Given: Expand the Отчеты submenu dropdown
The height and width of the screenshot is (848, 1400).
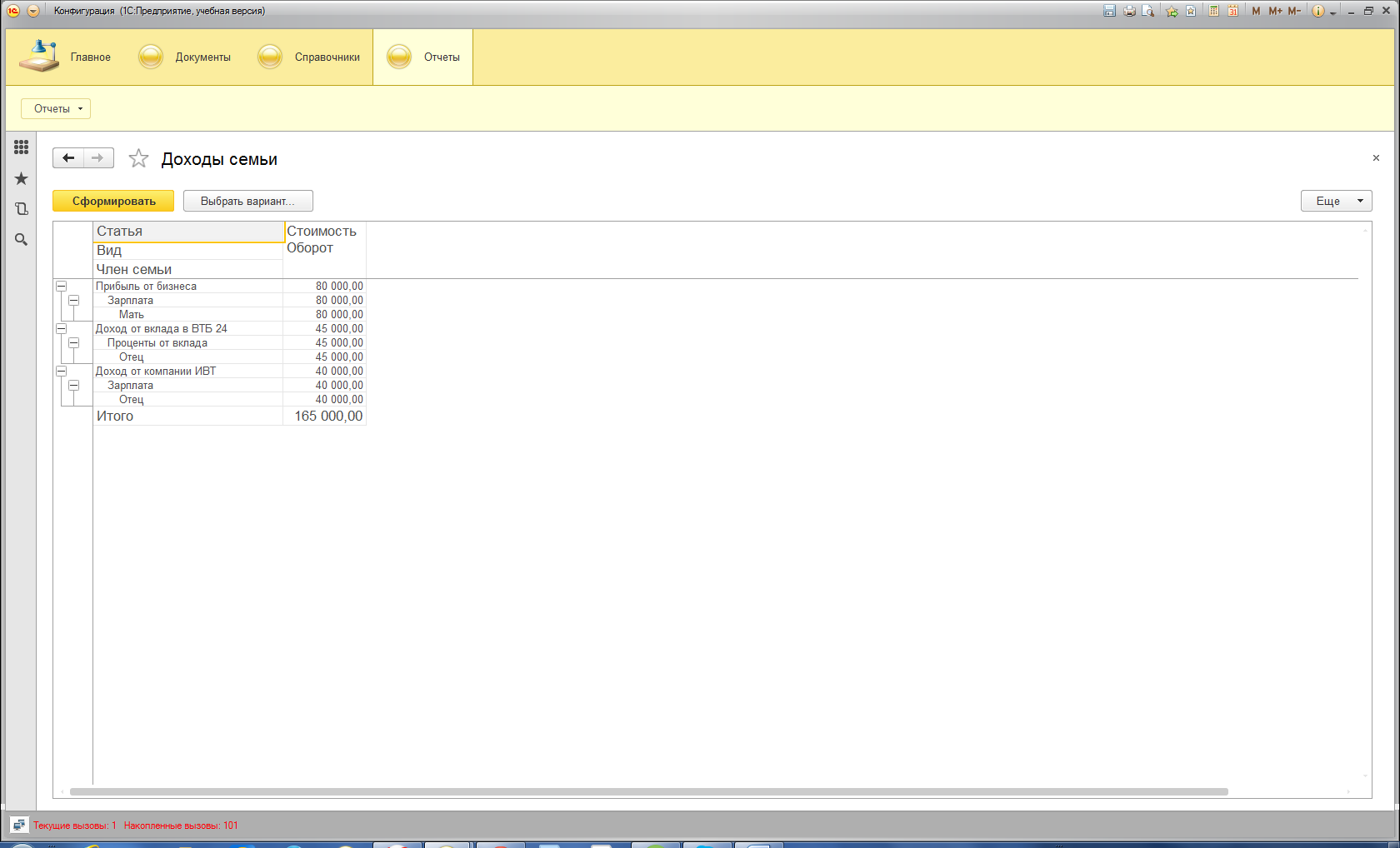Looking at the screenshot, I should coord(56,108).
